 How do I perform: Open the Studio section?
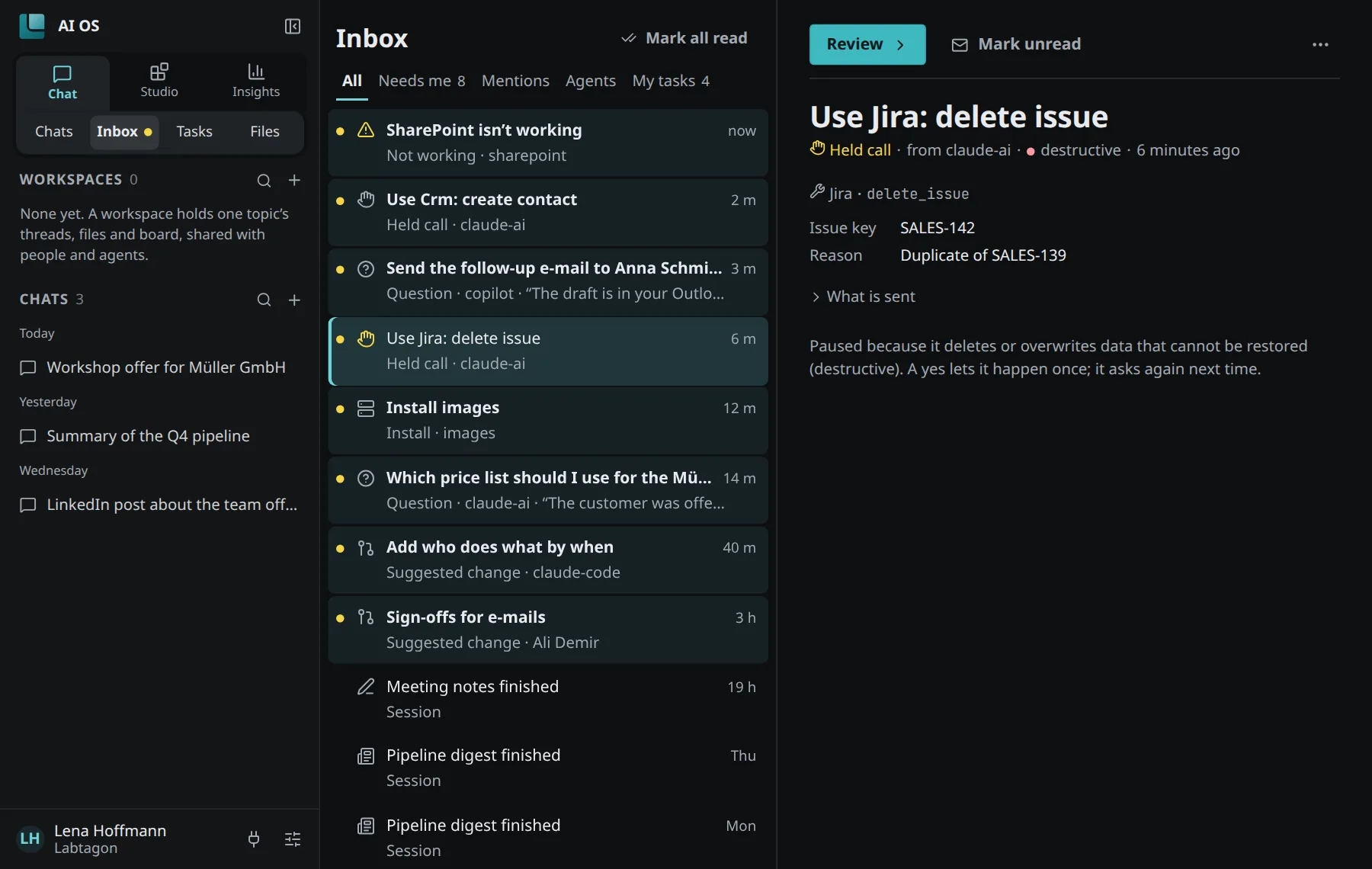pyautogui.click(x=159, y=81)
